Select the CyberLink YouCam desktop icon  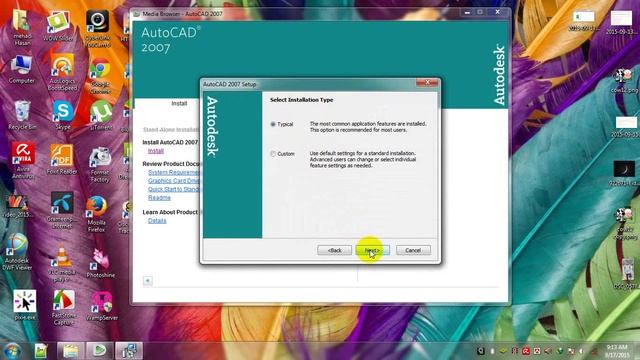(x=98, y=28)
